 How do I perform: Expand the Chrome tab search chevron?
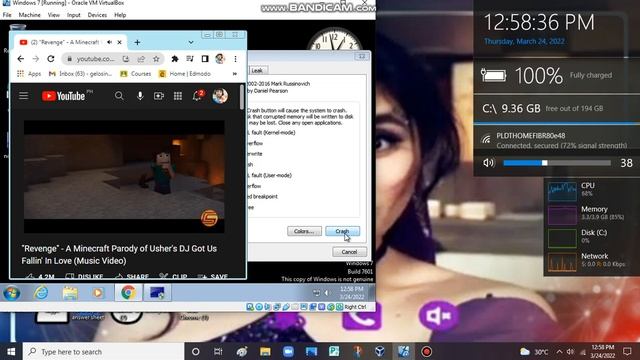[x=191, y=42]
